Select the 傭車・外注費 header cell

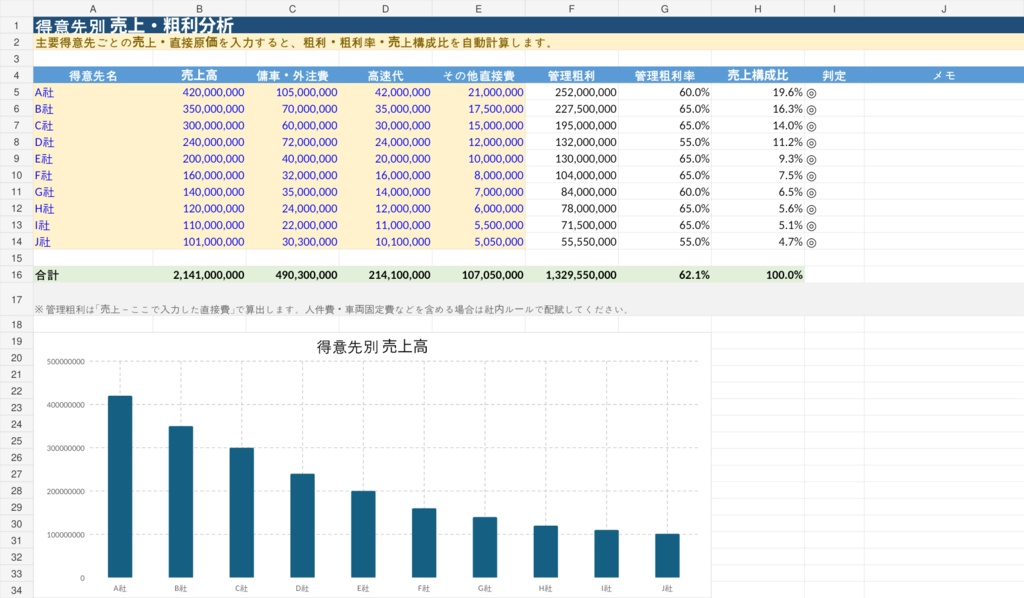coord(293,75)
